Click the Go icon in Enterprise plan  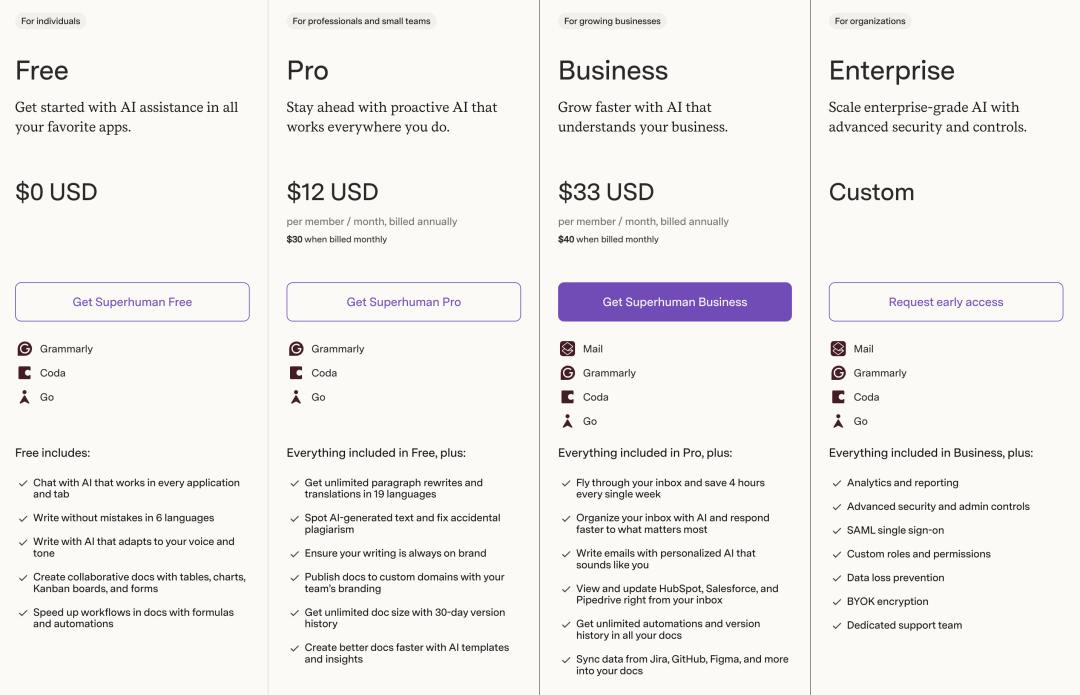(838, 421)
